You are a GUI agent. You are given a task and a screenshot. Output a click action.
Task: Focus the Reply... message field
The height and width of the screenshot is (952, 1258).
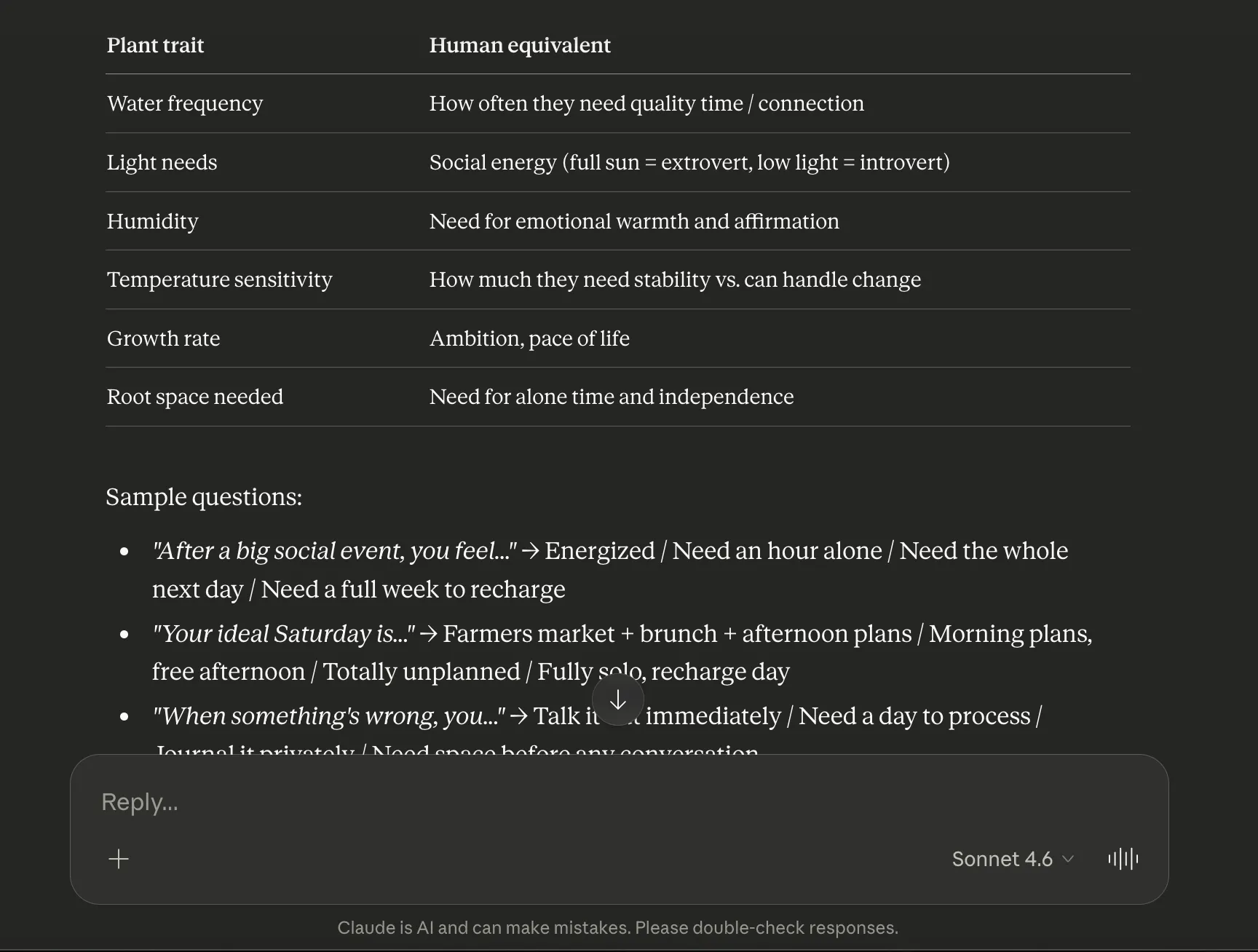619,802
